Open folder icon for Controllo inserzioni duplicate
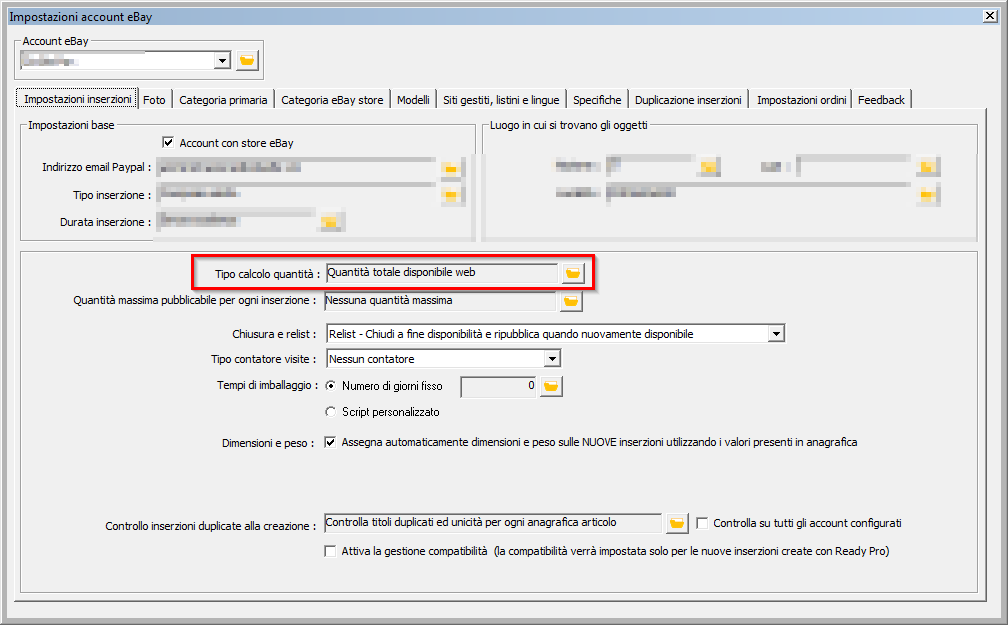1008x625 pixels. coord(677,523)
